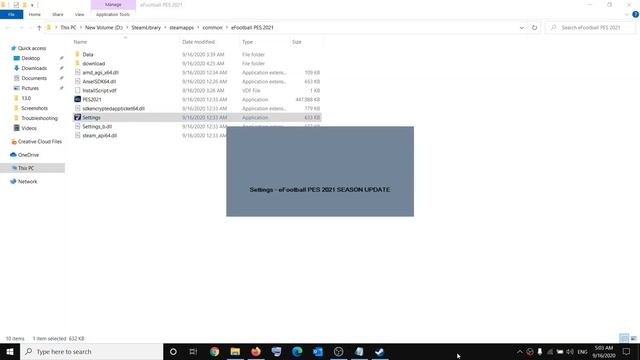The height and width of the screenshot is (360, 640).
Task: Open Screenshots in the navigation pane
Action: 34,108
